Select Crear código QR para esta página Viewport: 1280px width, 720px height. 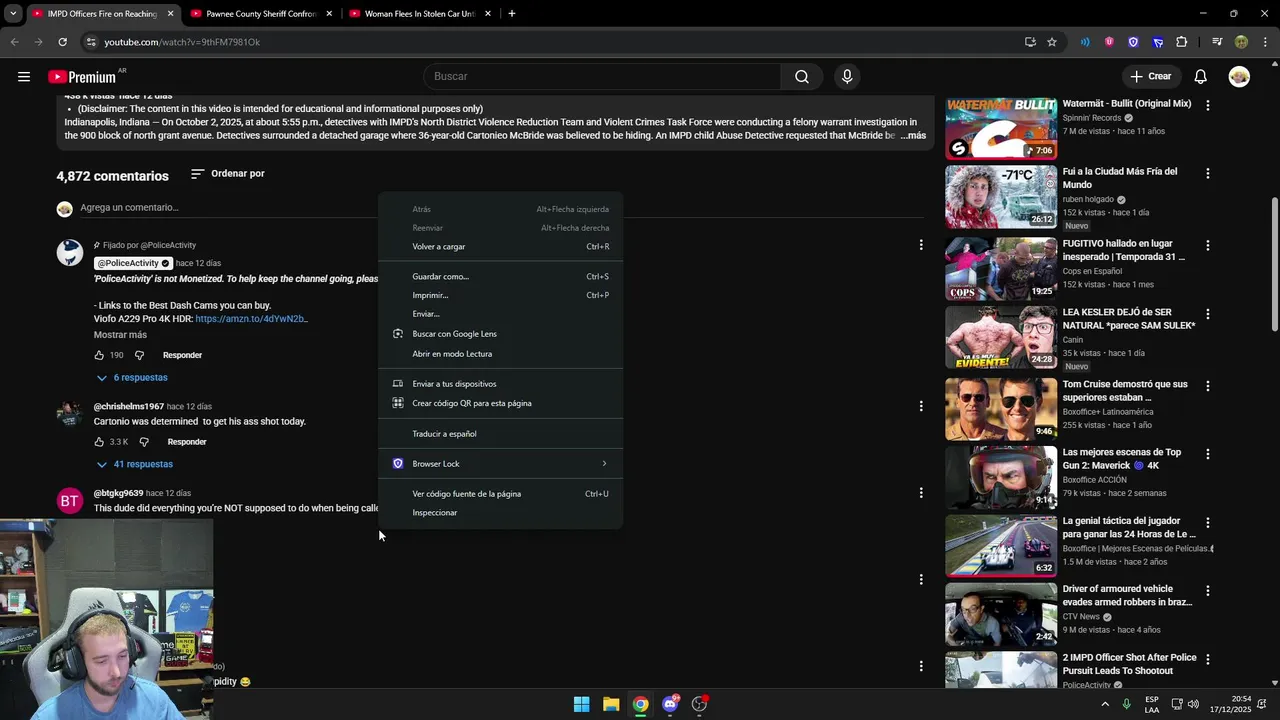[x=500, y=404]
